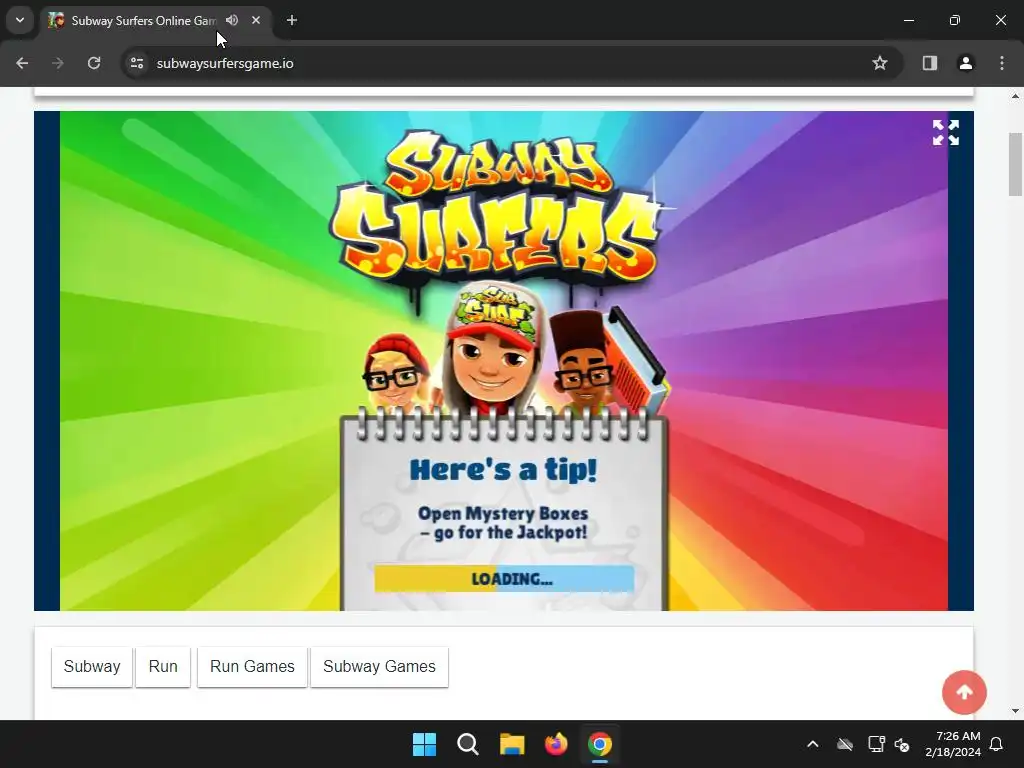Click the scrollbar down arrow
The height and width of the screenshot is (768, 1024).
tap(1015, 711)
